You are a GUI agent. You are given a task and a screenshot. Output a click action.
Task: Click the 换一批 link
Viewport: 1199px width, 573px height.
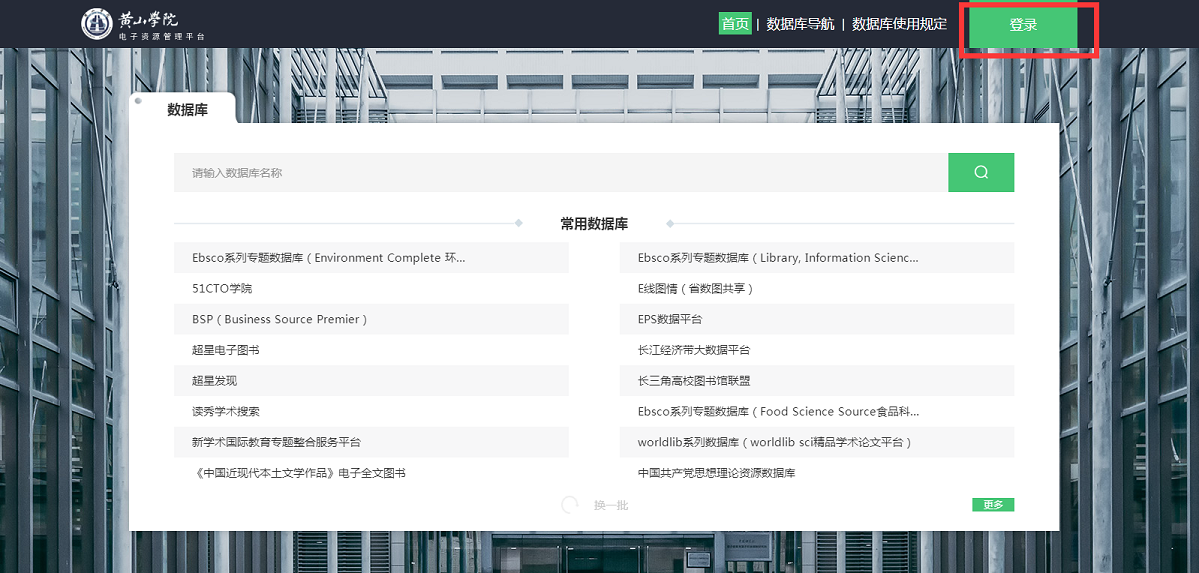coord(611,506)
